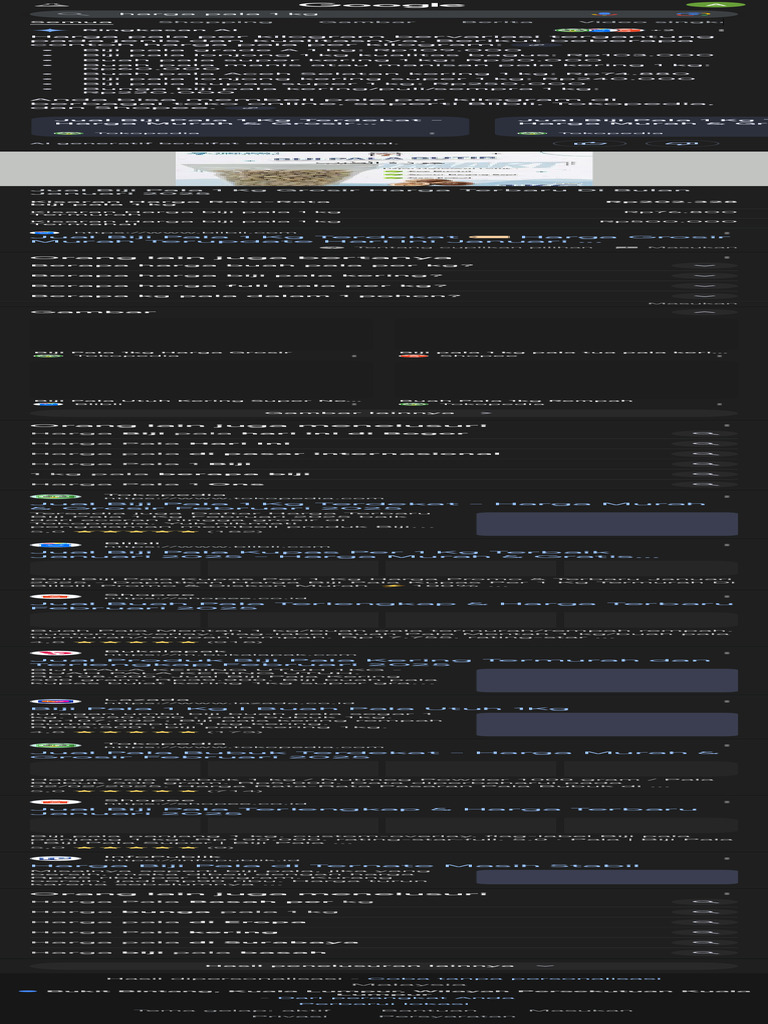768x1024 pixels.
Task: Expand 'Hasil penelusuran lainnya' results
Action: pyautogui.click(x=384, y=966)
